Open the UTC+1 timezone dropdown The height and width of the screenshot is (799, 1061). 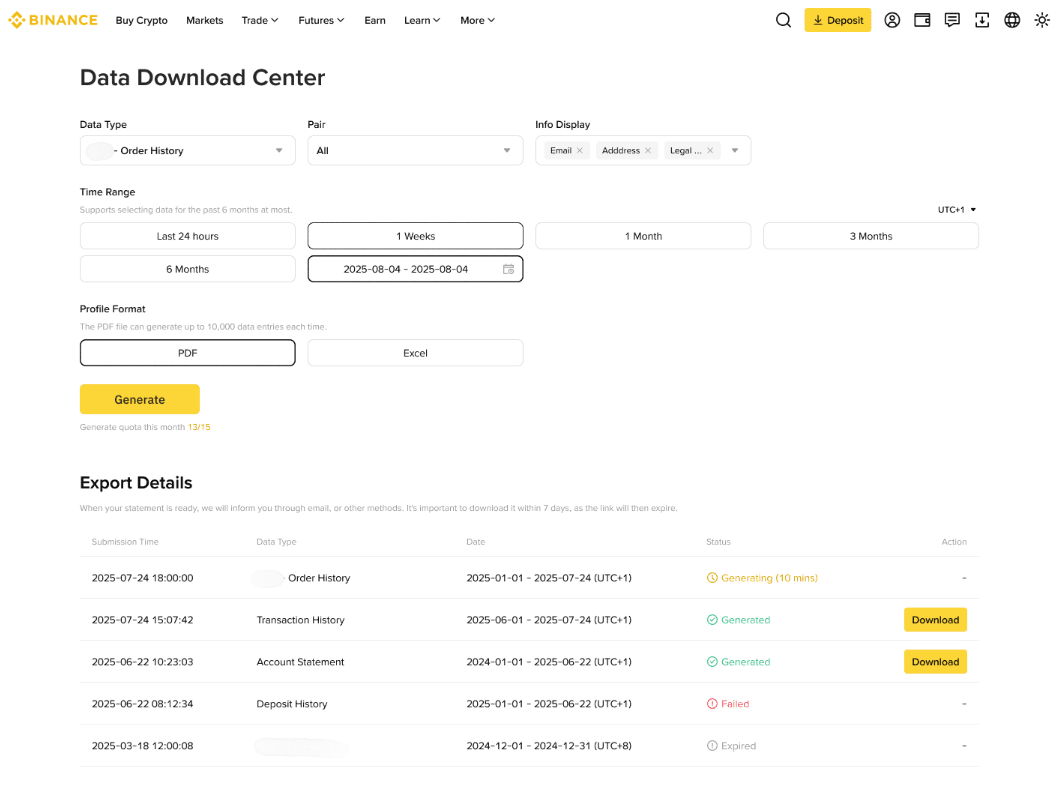(x=957, y=210)
